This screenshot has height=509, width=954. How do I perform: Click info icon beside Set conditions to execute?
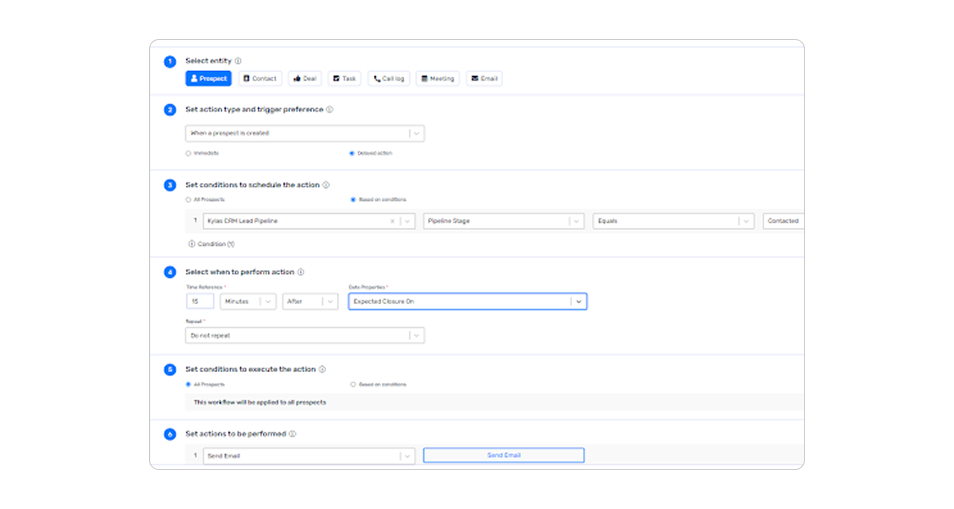[322, 369]
